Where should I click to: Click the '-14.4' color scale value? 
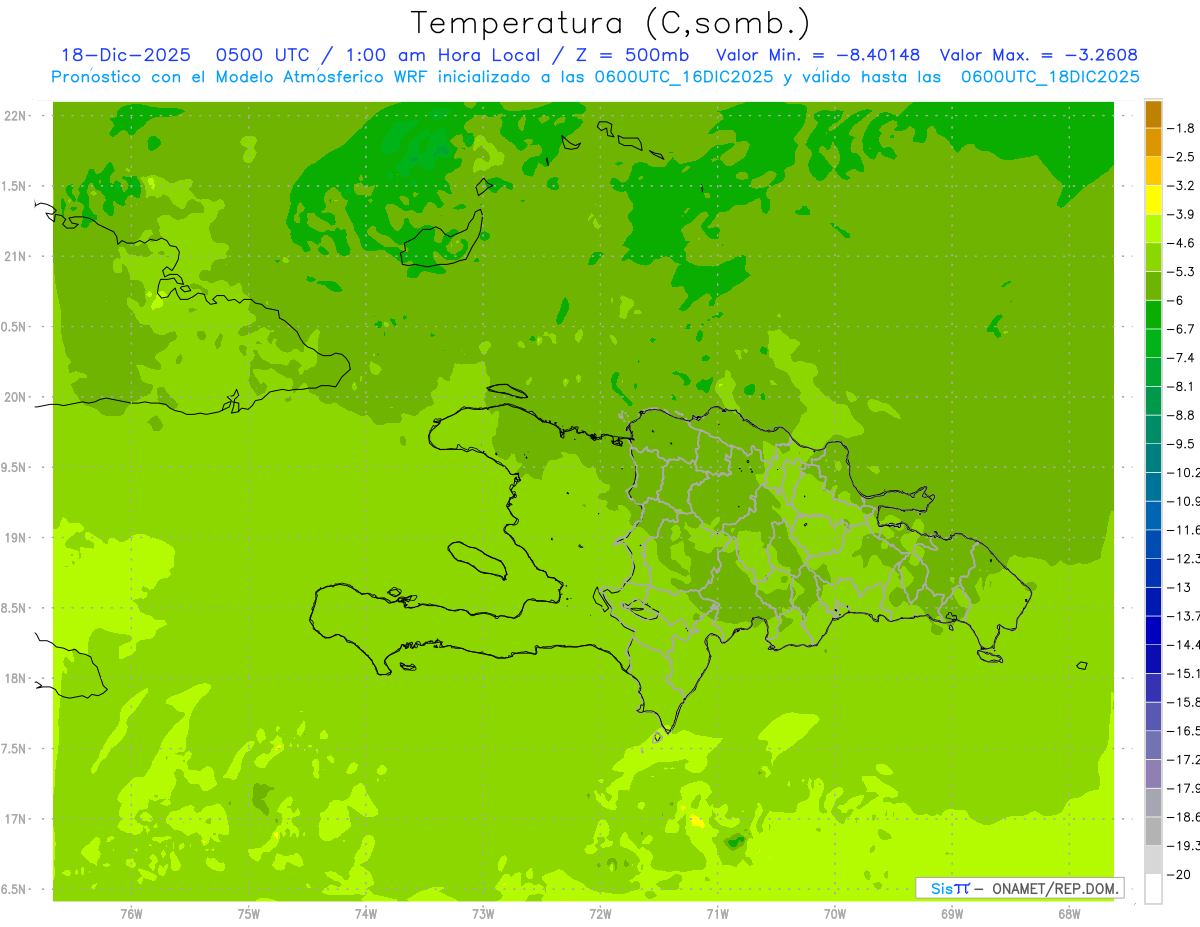point(1183,645)
